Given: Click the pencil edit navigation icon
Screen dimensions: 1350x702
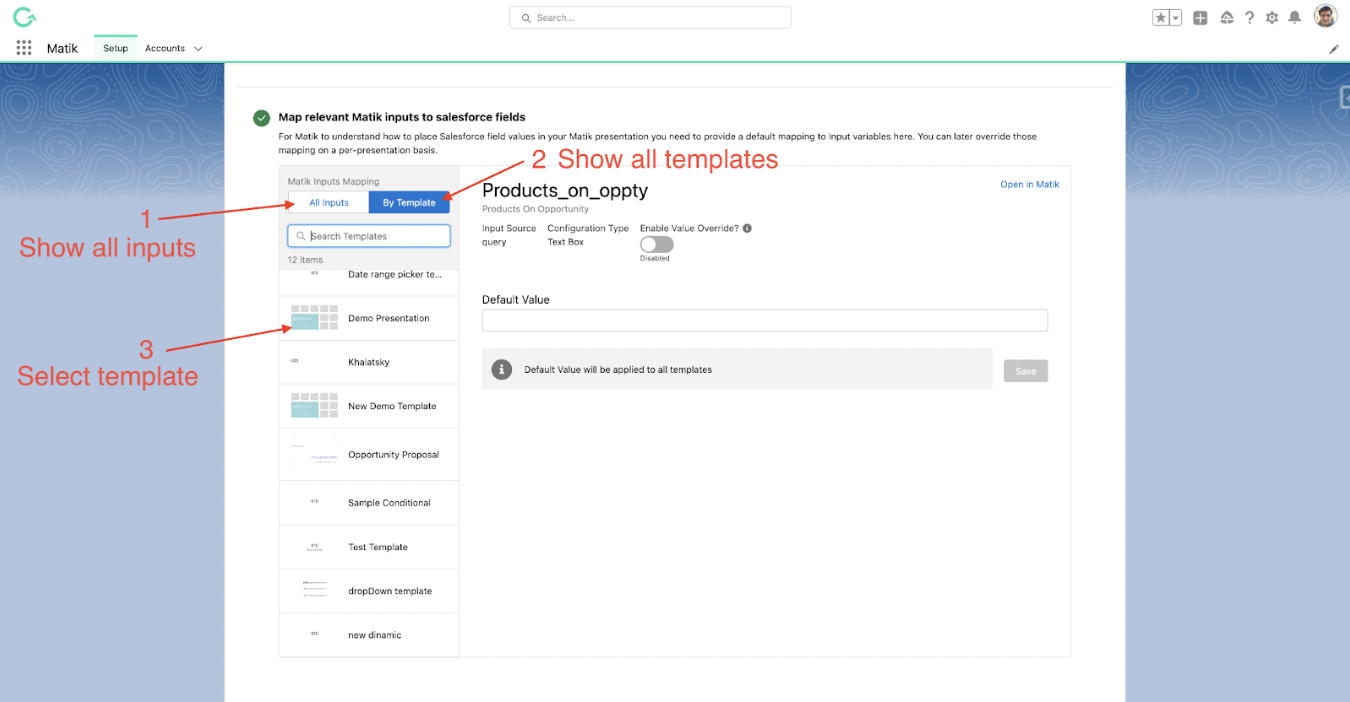Looking at the screenshot, I should pos(1334,49).
